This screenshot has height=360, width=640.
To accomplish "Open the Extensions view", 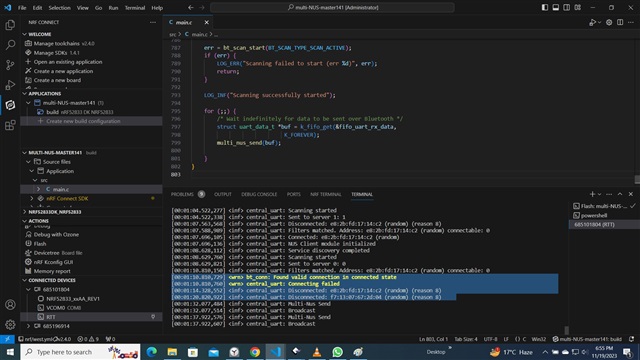I will pyautogui.click(x=10, y=125).
